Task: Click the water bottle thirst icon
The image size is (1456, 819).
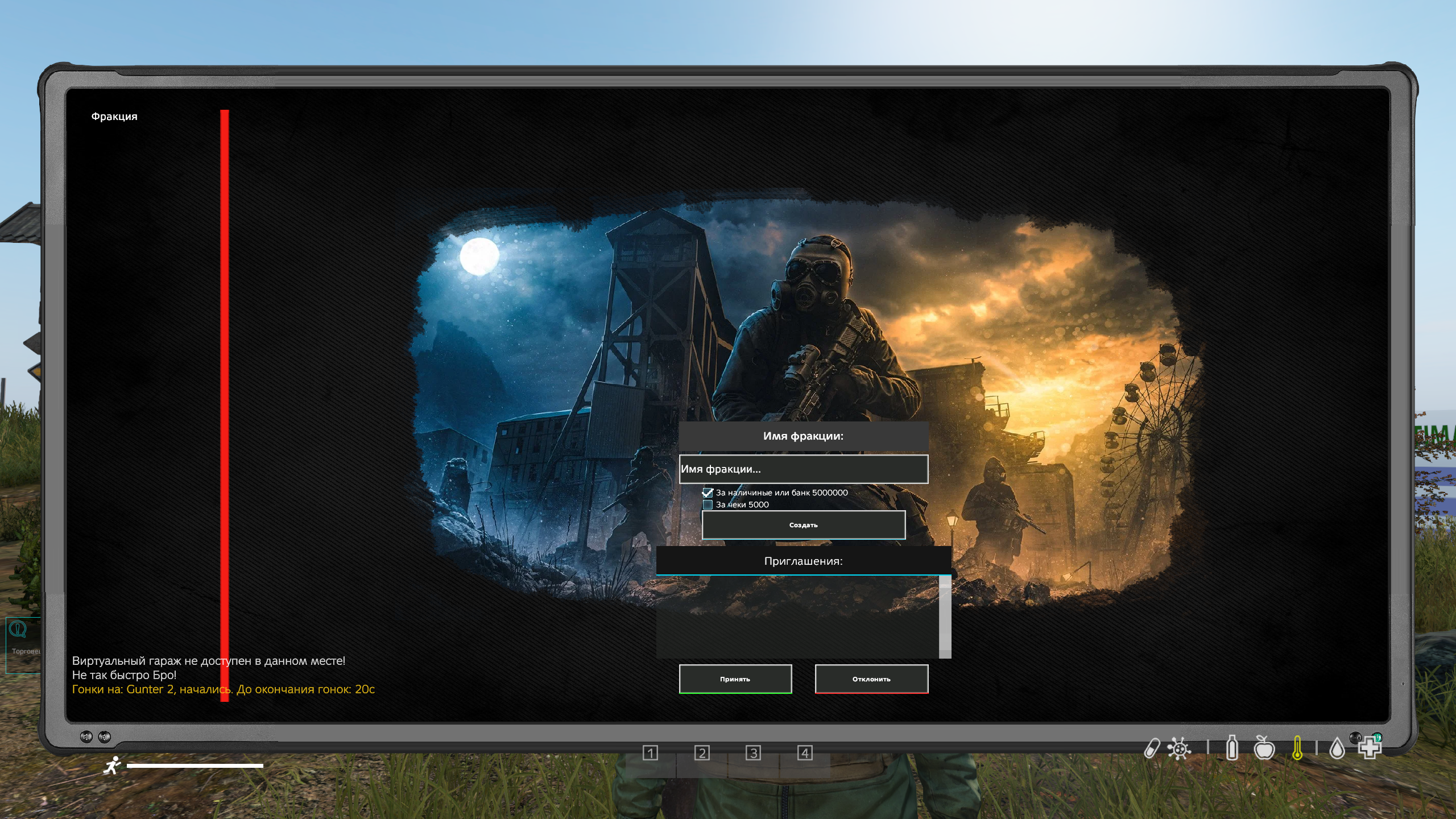Action: point(1232,747)
